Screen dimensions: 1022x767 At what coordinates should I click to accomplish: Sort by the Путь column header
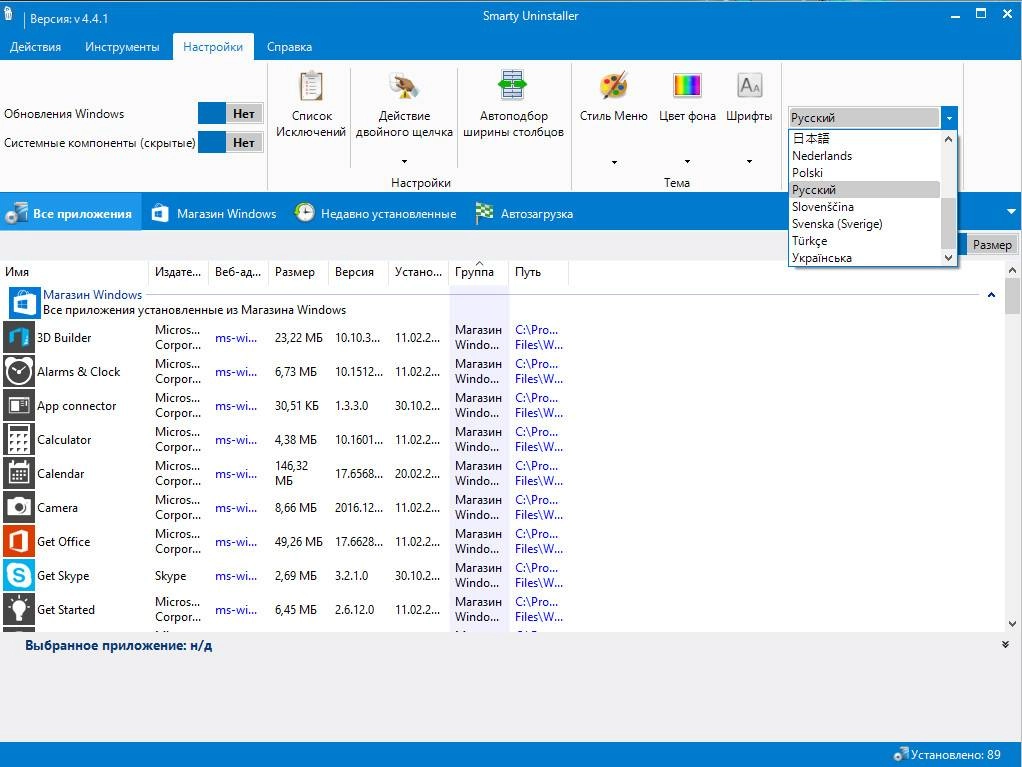point(538,272)
